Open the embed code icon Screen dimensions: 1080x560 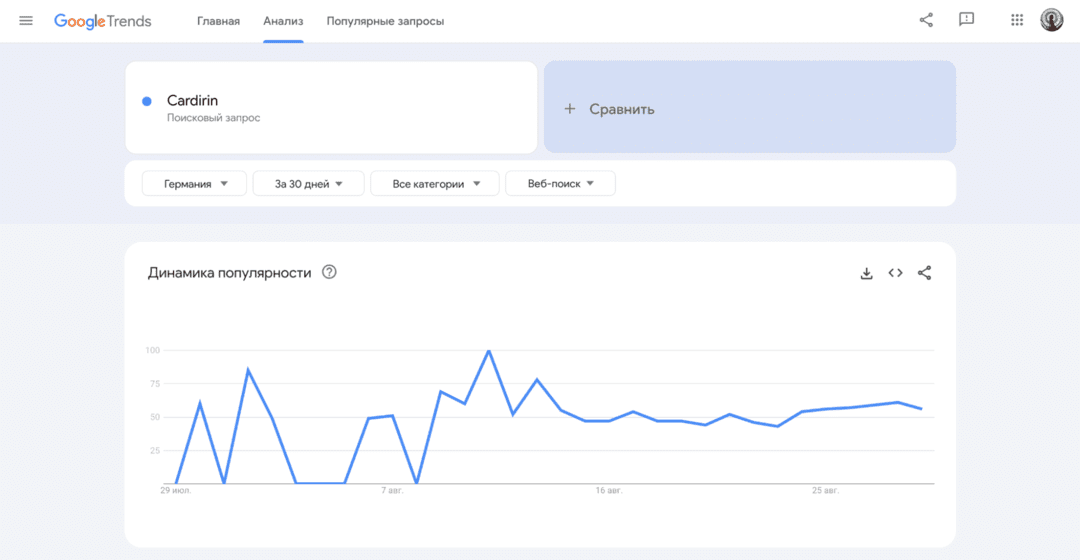[x=895, y=273]
